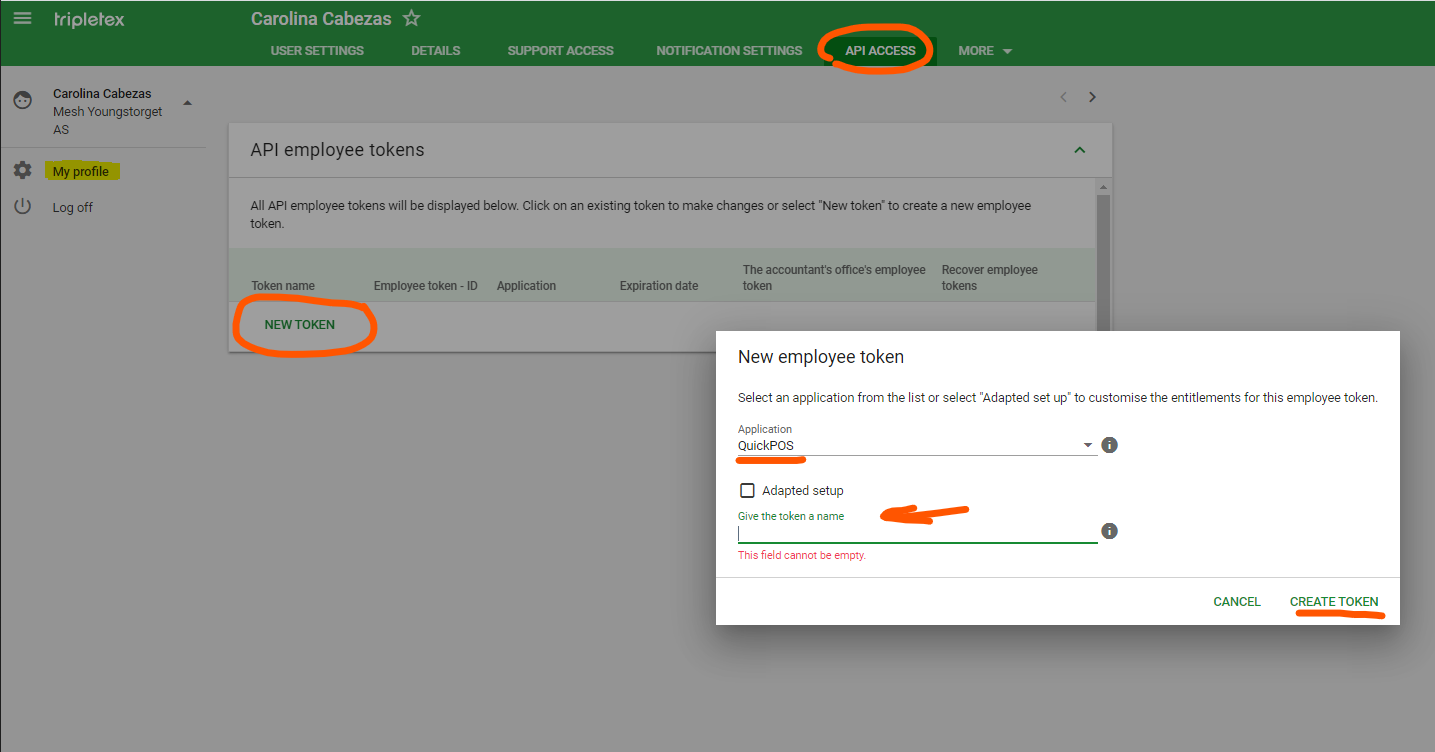Image resolution: width=1435 pixels, height=752 pixels.
Task: Click the info icon beside the token name field
Action: 1109,530
